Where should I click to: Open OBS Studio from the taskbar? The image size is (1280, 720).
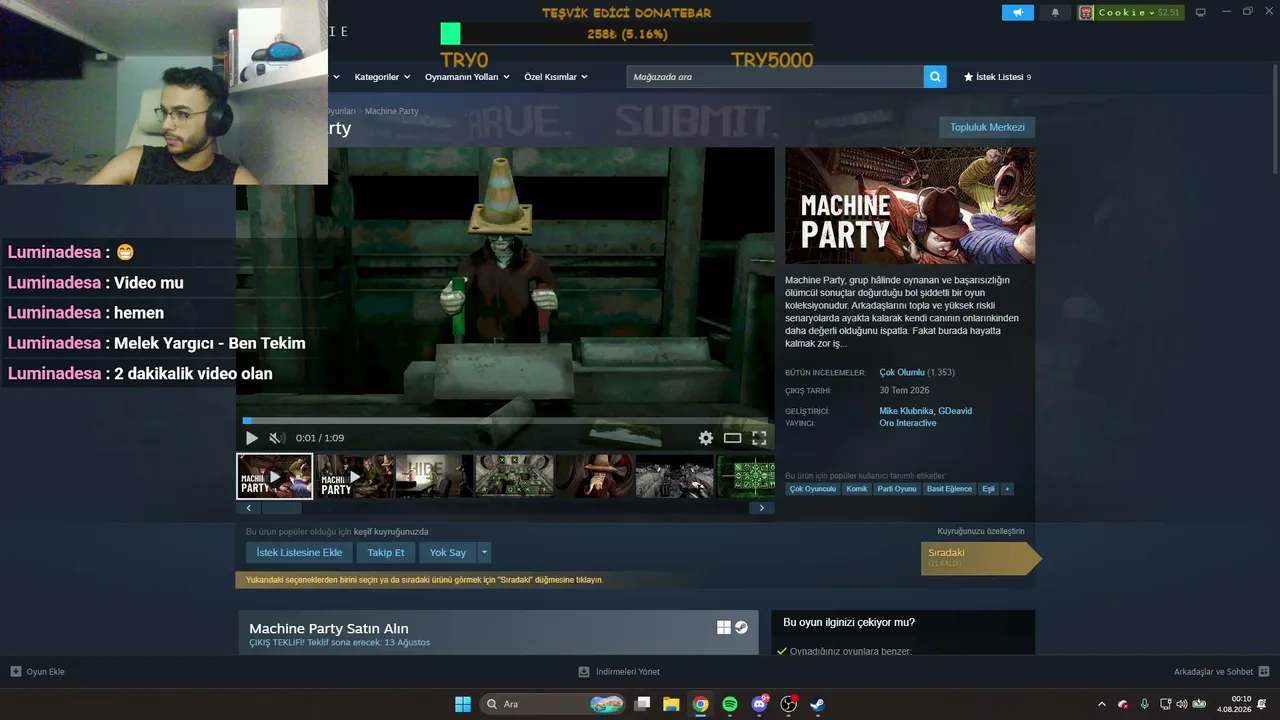click(x=788, y=704)
